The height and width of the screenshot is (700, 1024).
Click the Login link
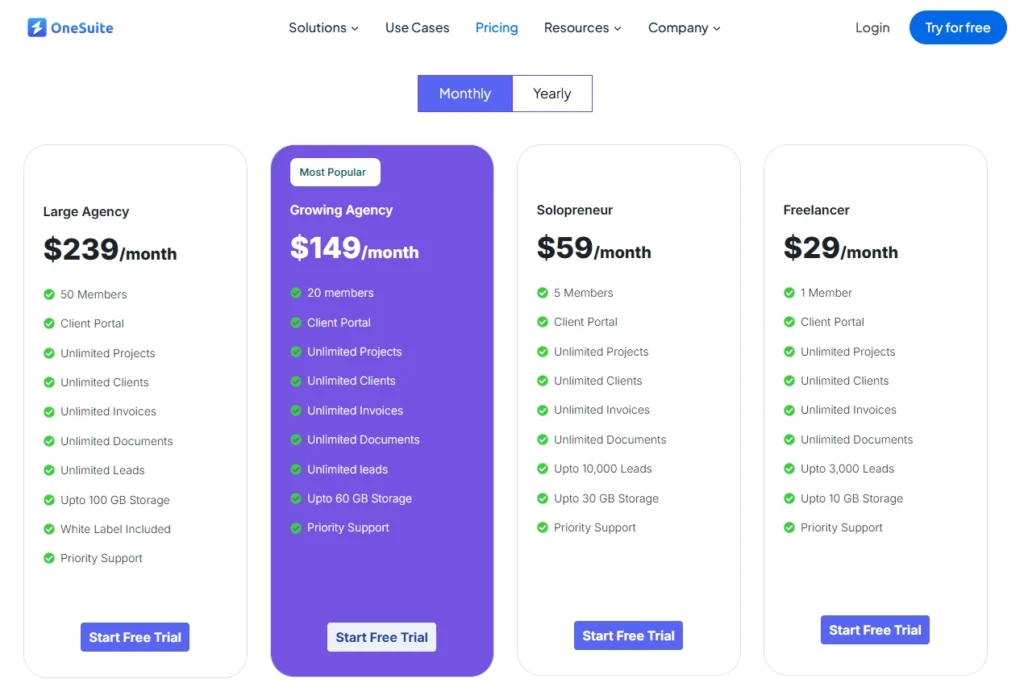tap(872, 28)
